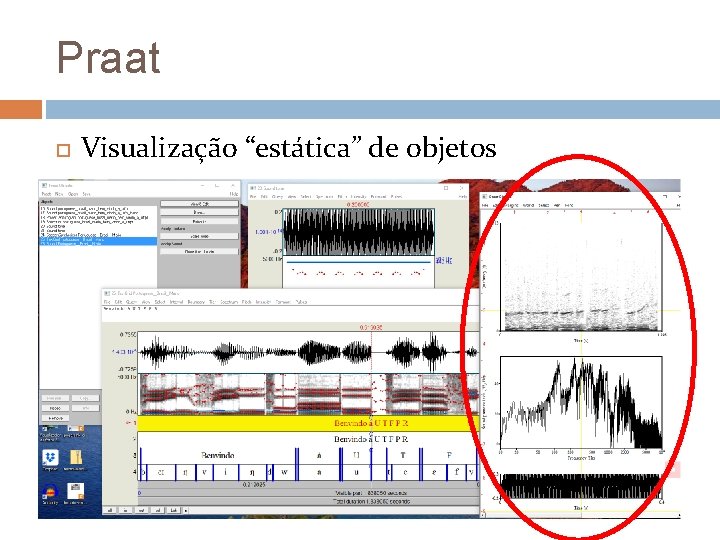This screenshot has width=720, height=540.
Task: Click the Info button below object list
Action: coord(85,408)
